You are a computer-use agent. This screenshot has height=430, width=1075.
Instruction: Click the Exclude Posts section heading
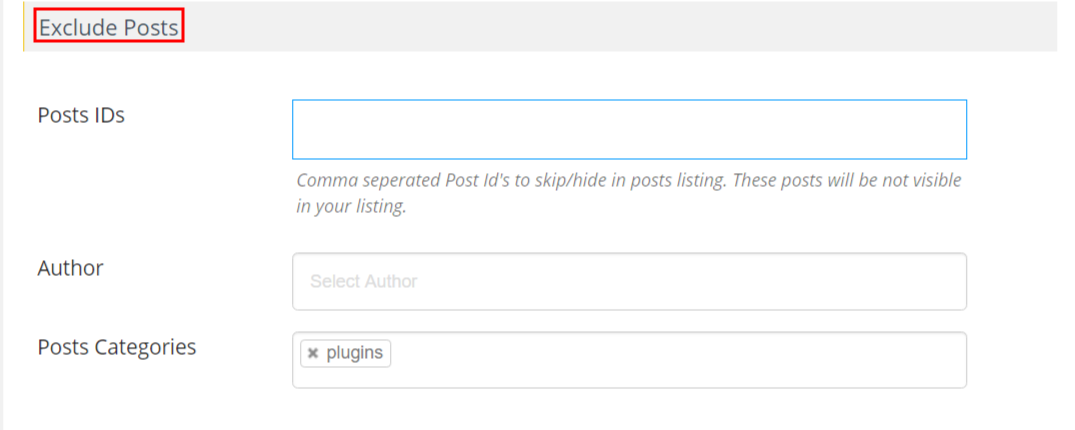109,28
